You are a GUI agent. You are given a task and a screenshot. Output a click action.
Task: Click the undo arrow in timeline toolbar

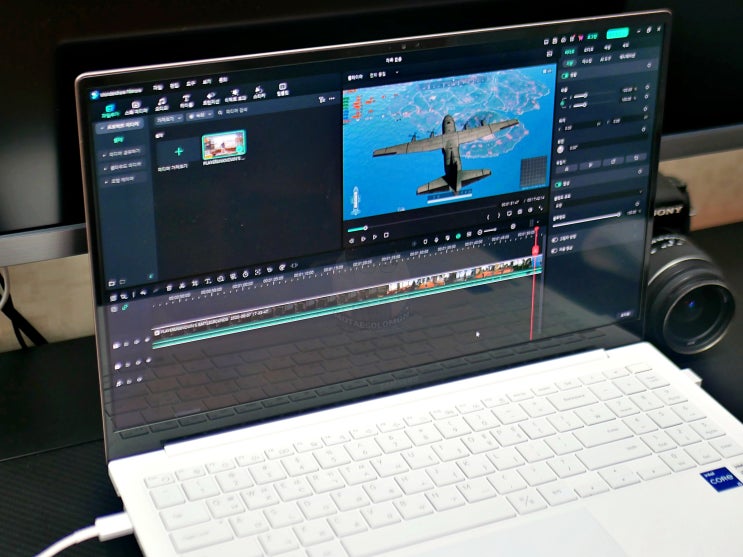(x=144, y=292)
